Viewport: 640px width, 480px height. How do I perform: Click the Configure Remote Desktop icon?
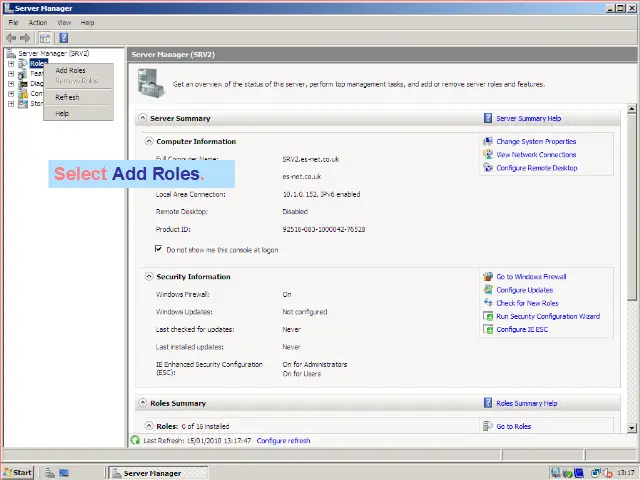click(488, 167)
